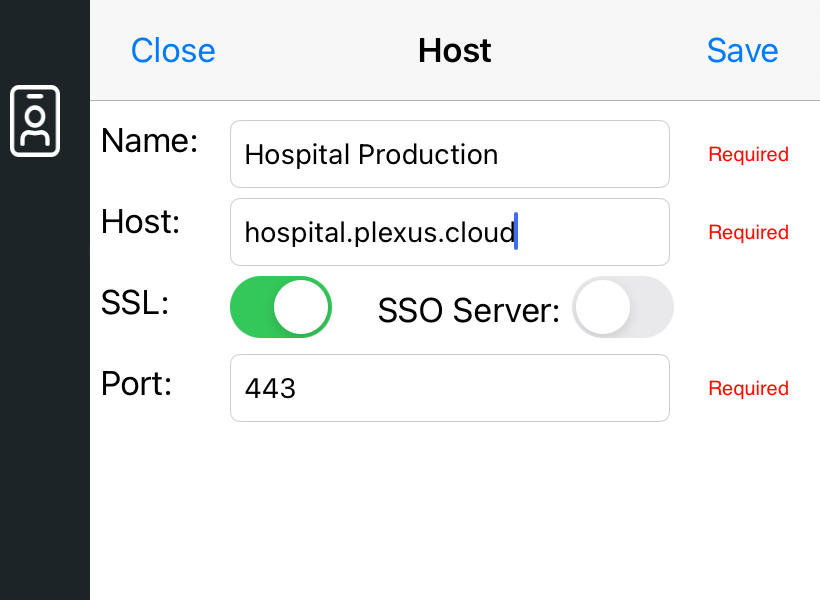Click the Required note beside Port
Viewport: 820px width, 600px height.
click(748, 388)
